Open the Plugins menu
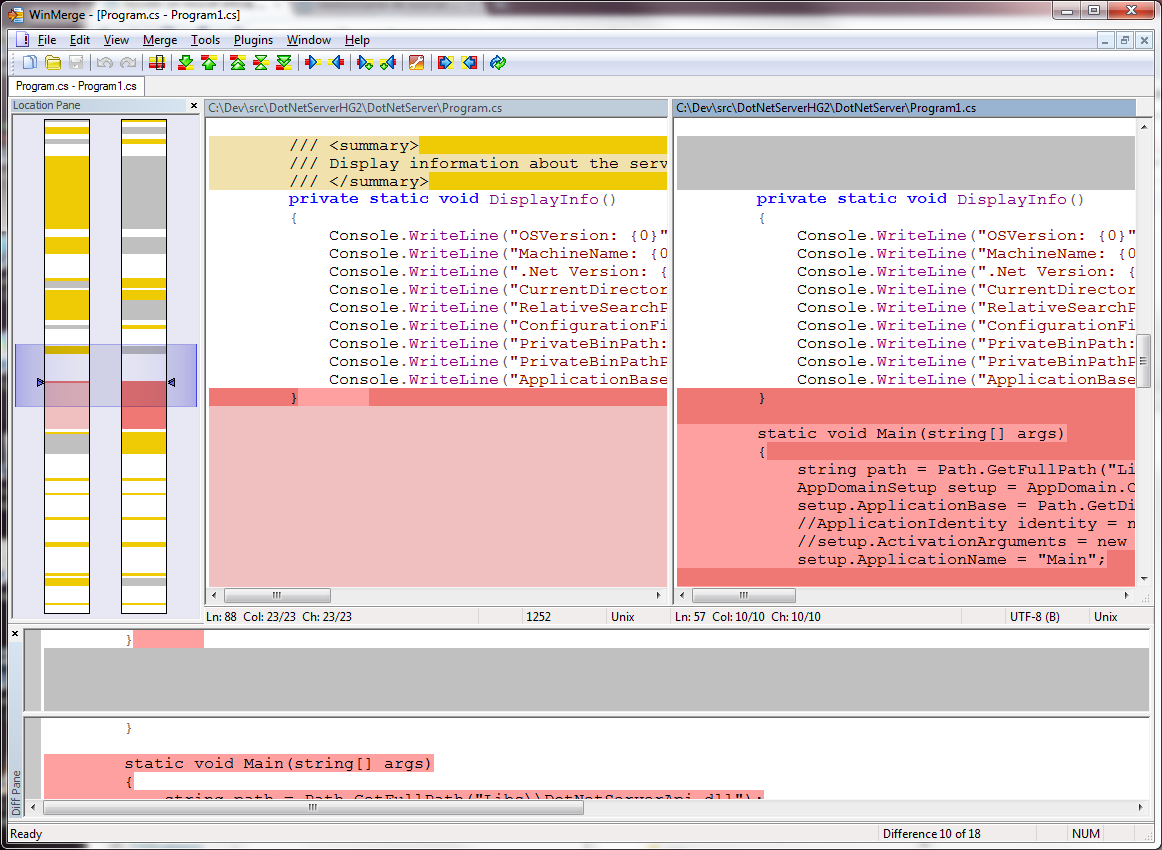The width and height of the screenshot is (1162, 850). [253, 40]
